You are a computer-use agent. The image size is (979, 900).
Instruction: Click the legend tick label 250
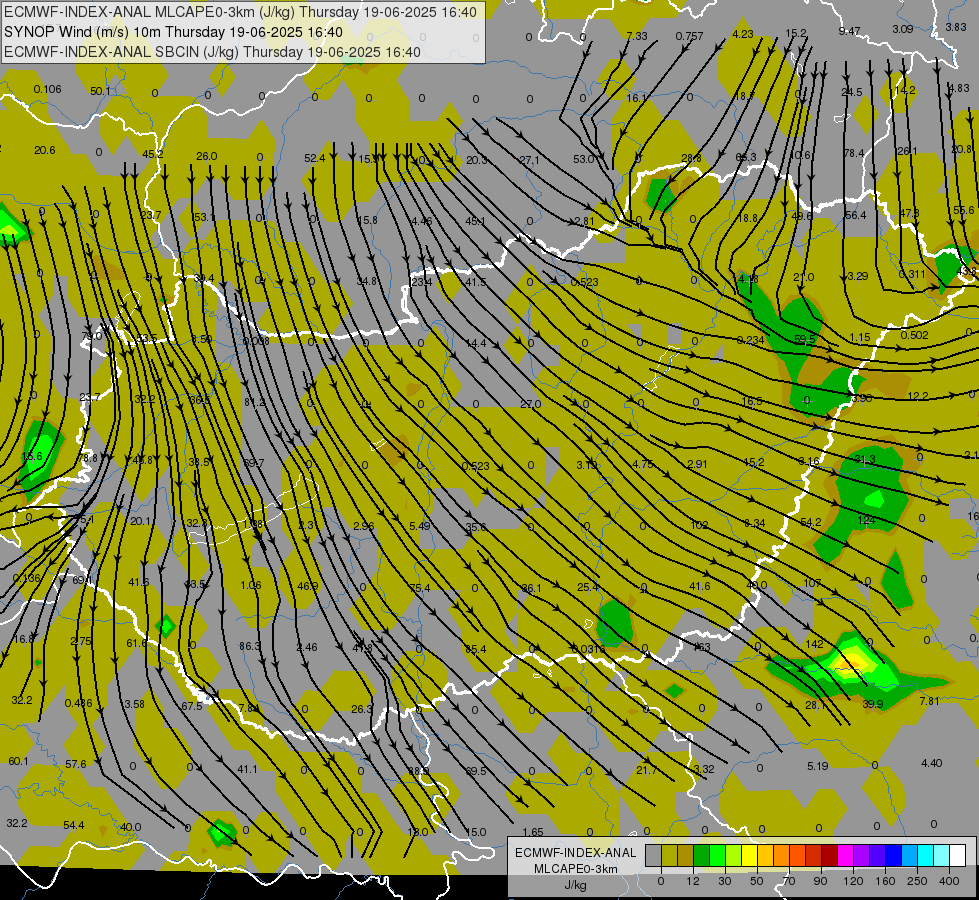click(917, 881)
